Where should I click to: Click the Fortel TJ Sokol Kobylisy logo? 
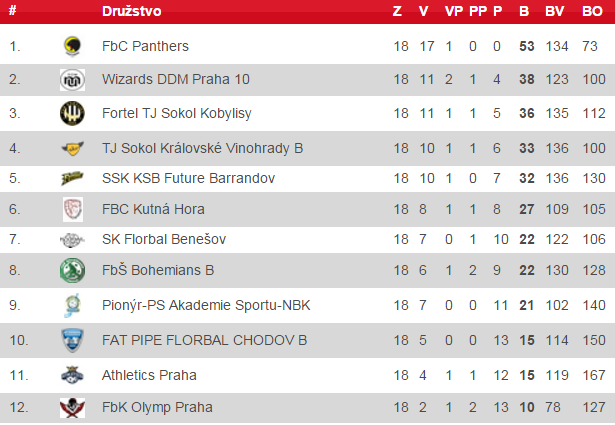[72, 112]
